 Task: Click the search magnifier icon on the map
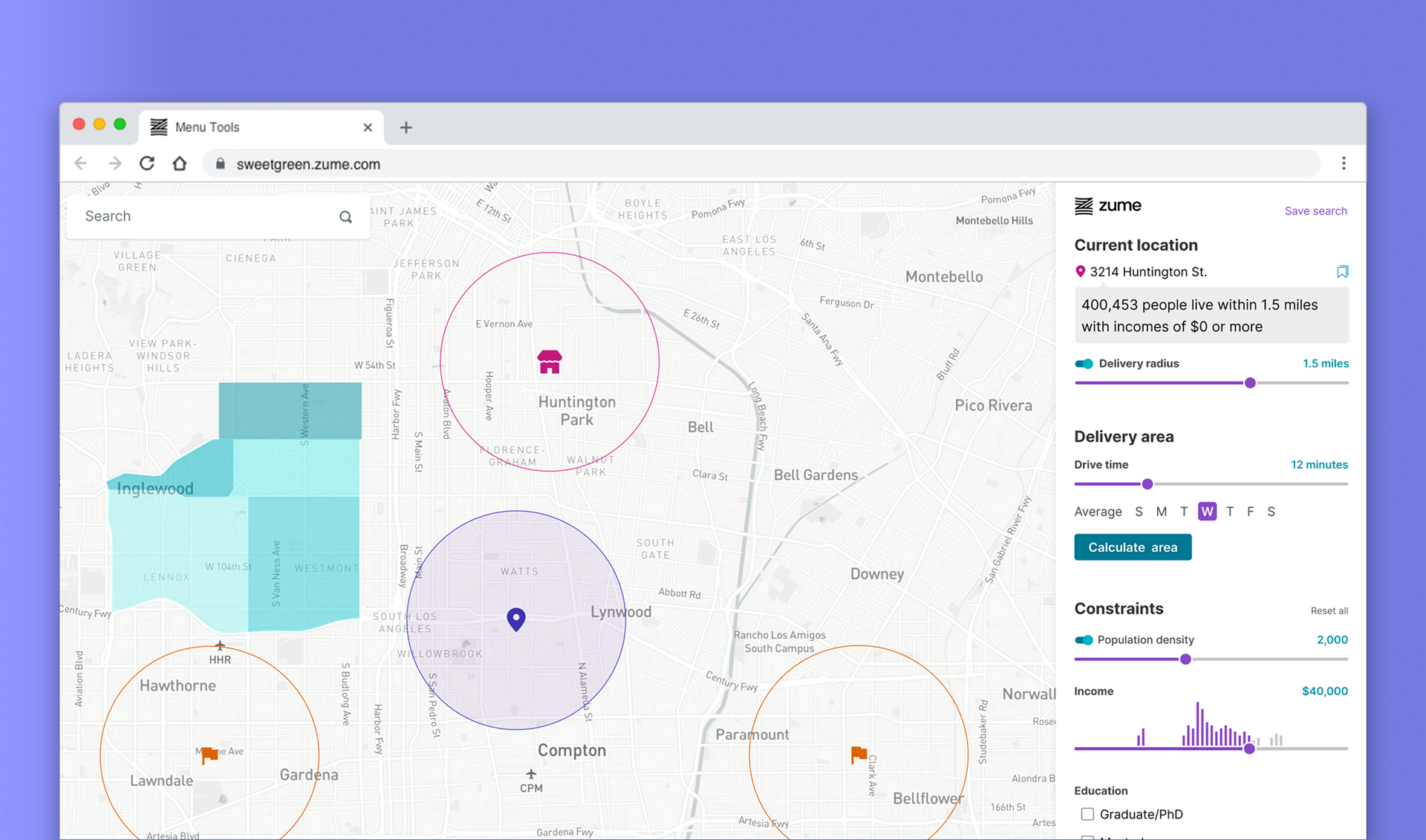(345, 217)
